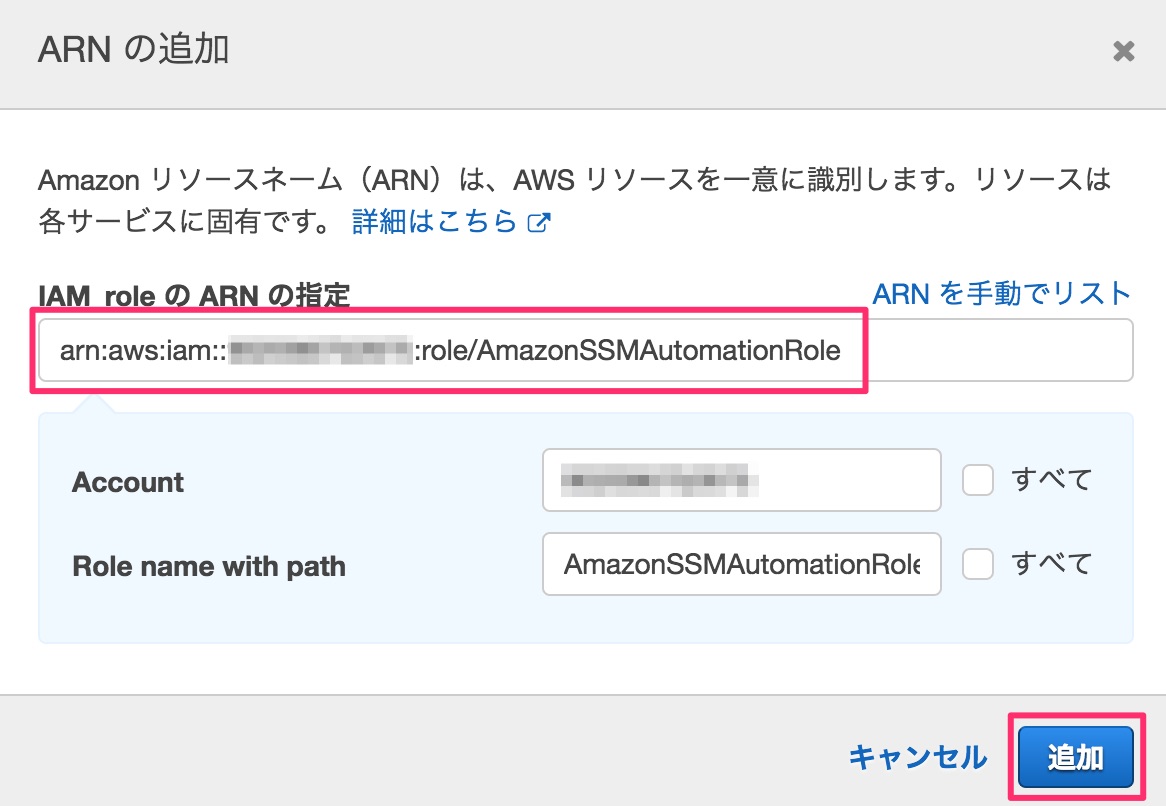Switch to ARN を手動でリスト mode
Screen dimensions: 1166x806
(x=1000, y=292)
